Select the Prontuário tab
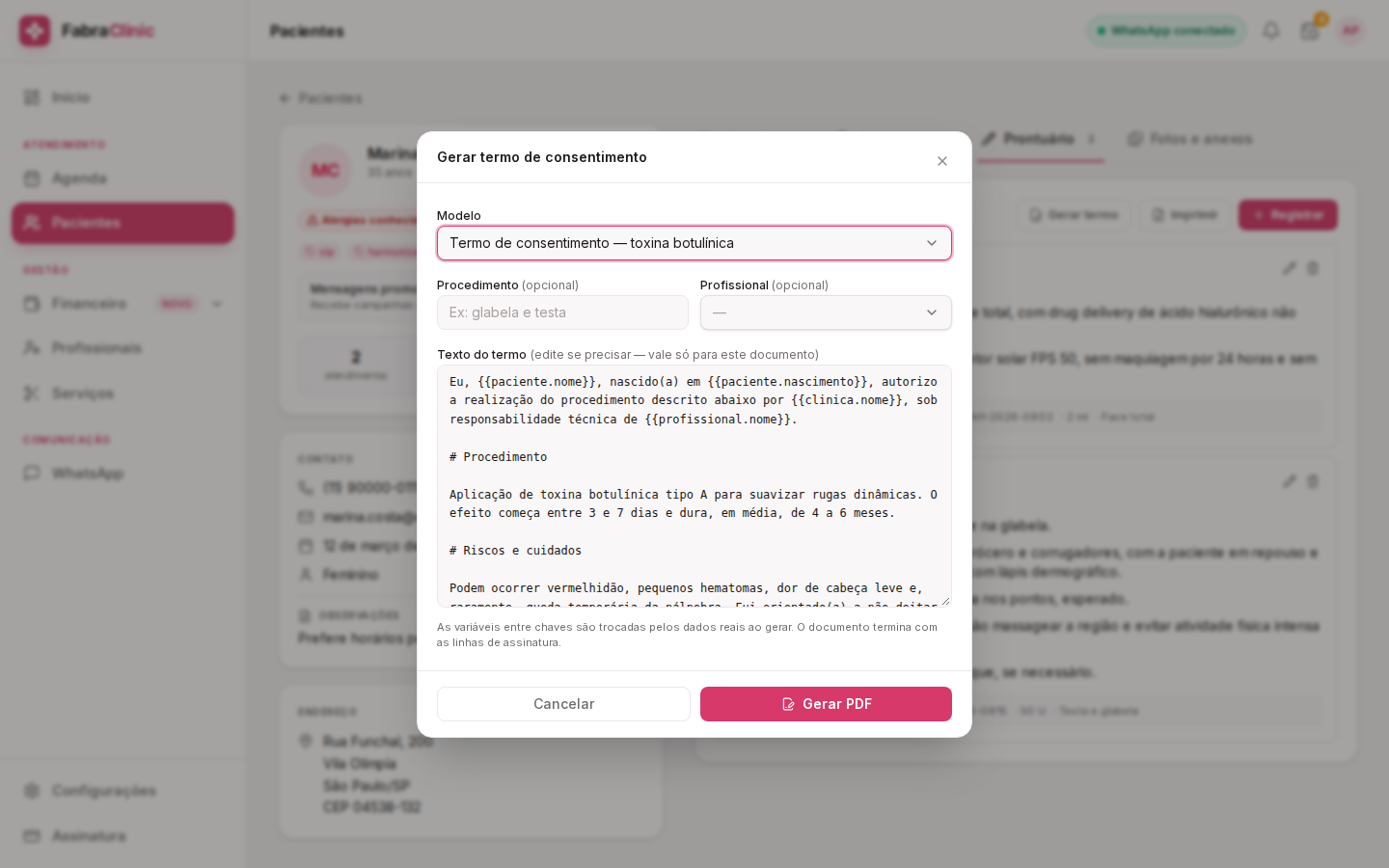 click(x=1040, y=139)
